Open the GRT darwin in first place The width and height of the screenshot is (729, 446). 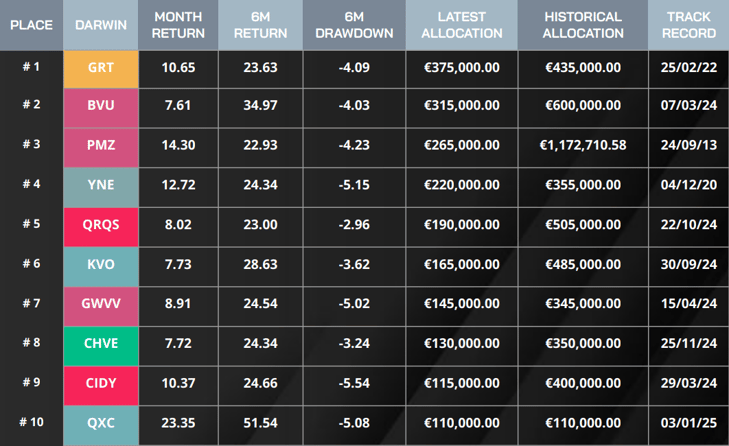tap(100, 68)
